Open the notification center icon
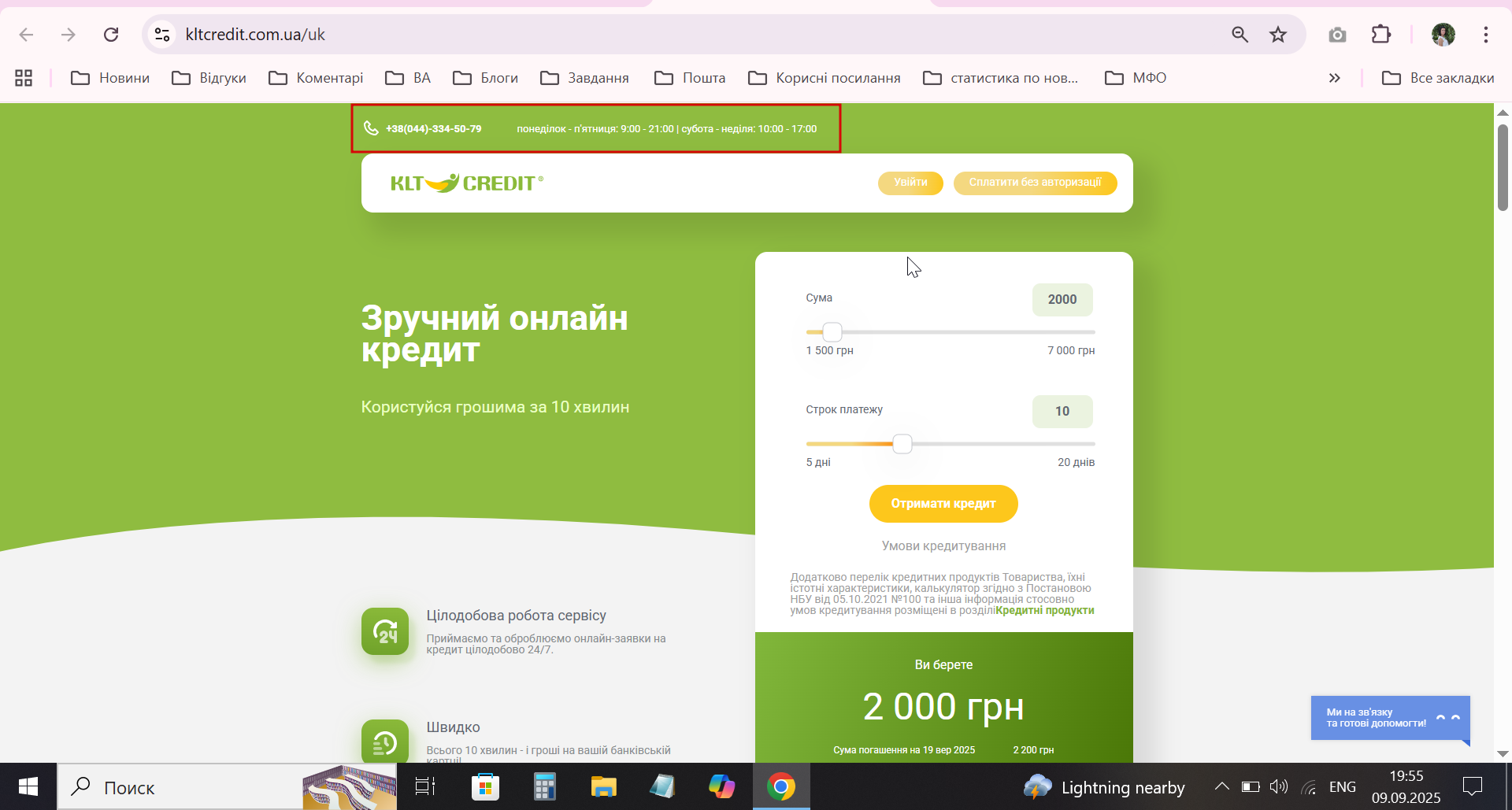 (1472, 786)
